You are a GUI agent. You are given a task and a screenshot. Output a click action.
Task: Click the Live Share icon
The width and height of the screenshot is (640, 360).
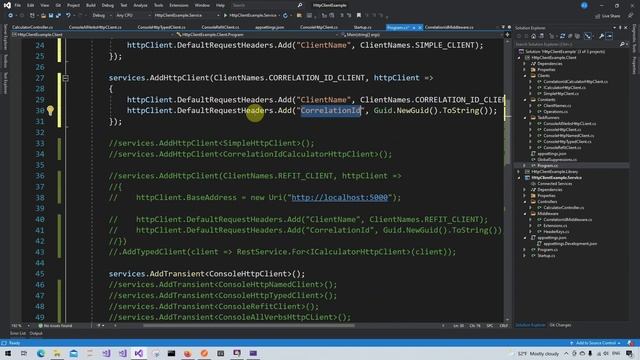pyautogui.click(x=598, y=16)
